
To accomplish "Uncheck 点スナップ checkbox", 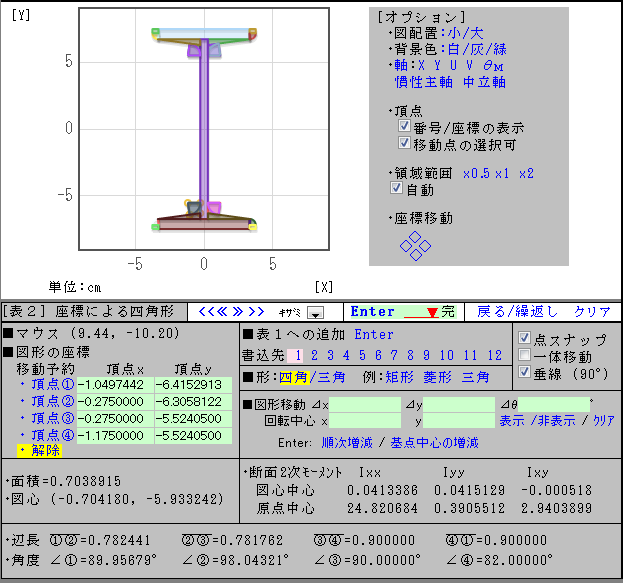I will tap(526, 338).
